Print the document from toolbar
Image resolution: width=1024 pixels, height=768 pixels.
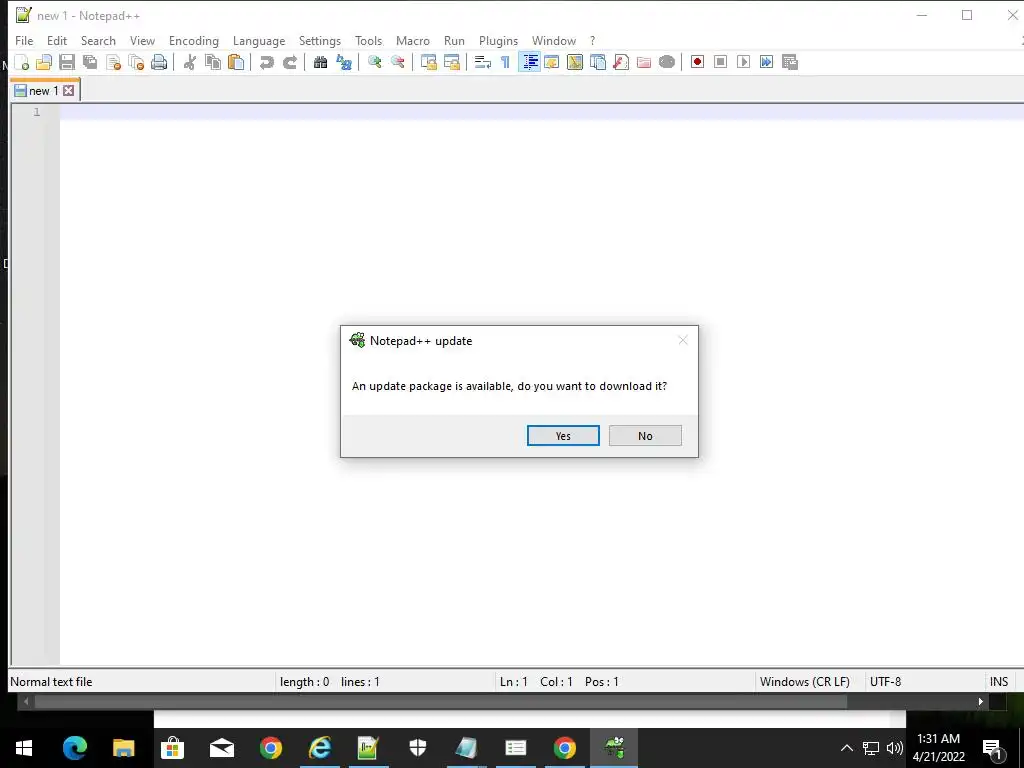(159, 62)
